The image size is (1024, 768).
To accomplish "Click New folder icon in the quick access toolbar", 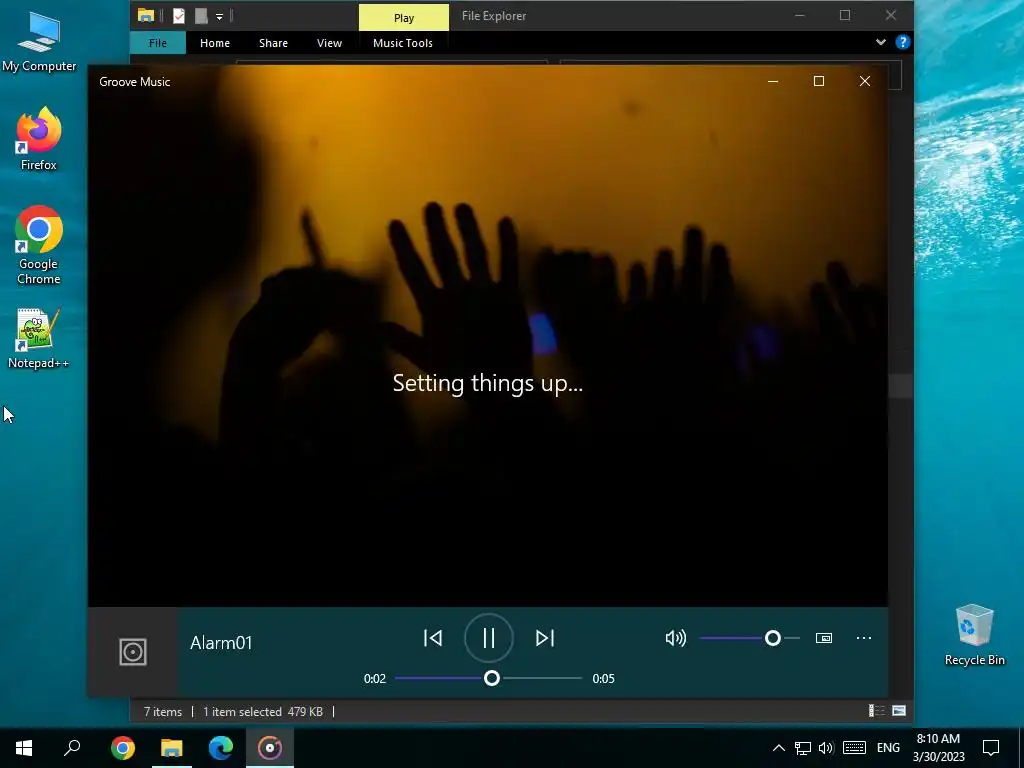I will [201, 16].
